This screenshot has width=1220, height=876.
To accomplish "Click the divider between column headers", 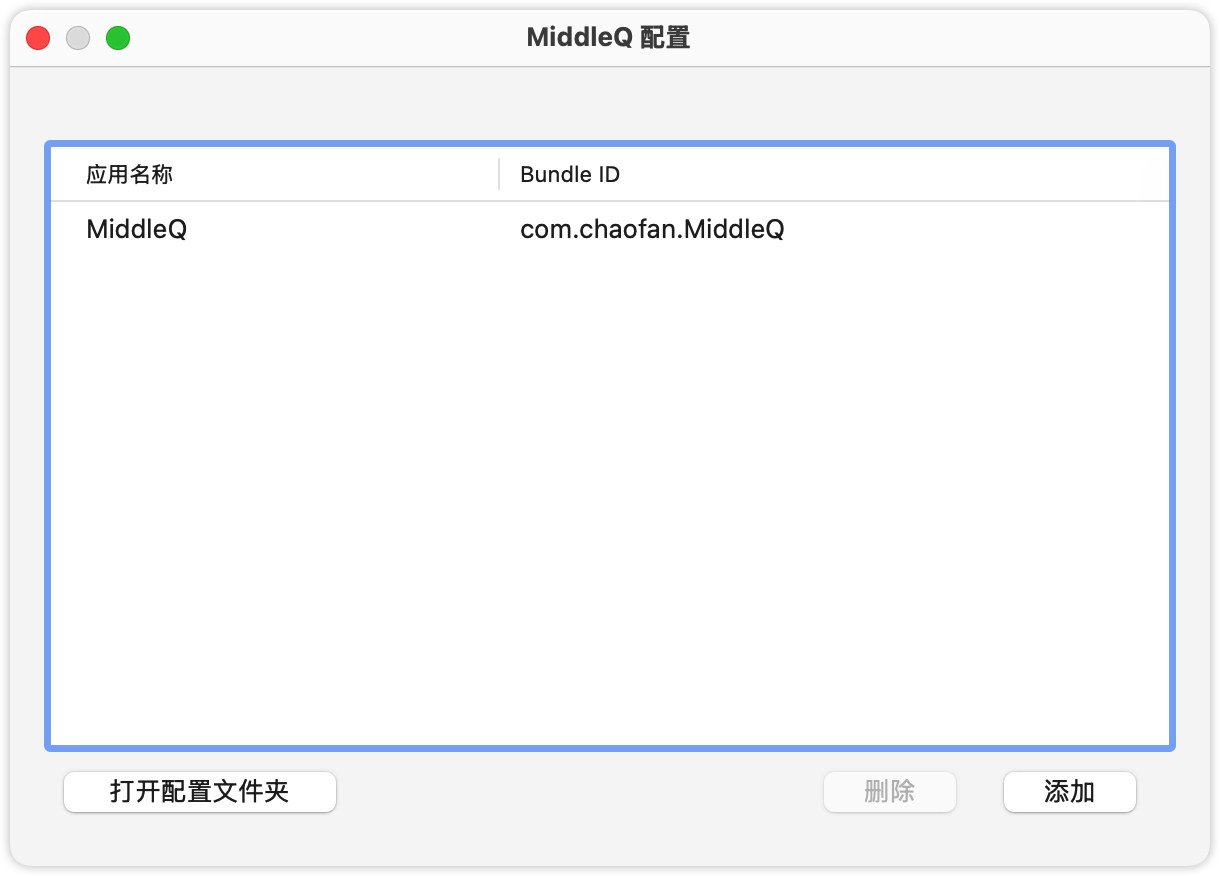I will pos(499,174).
